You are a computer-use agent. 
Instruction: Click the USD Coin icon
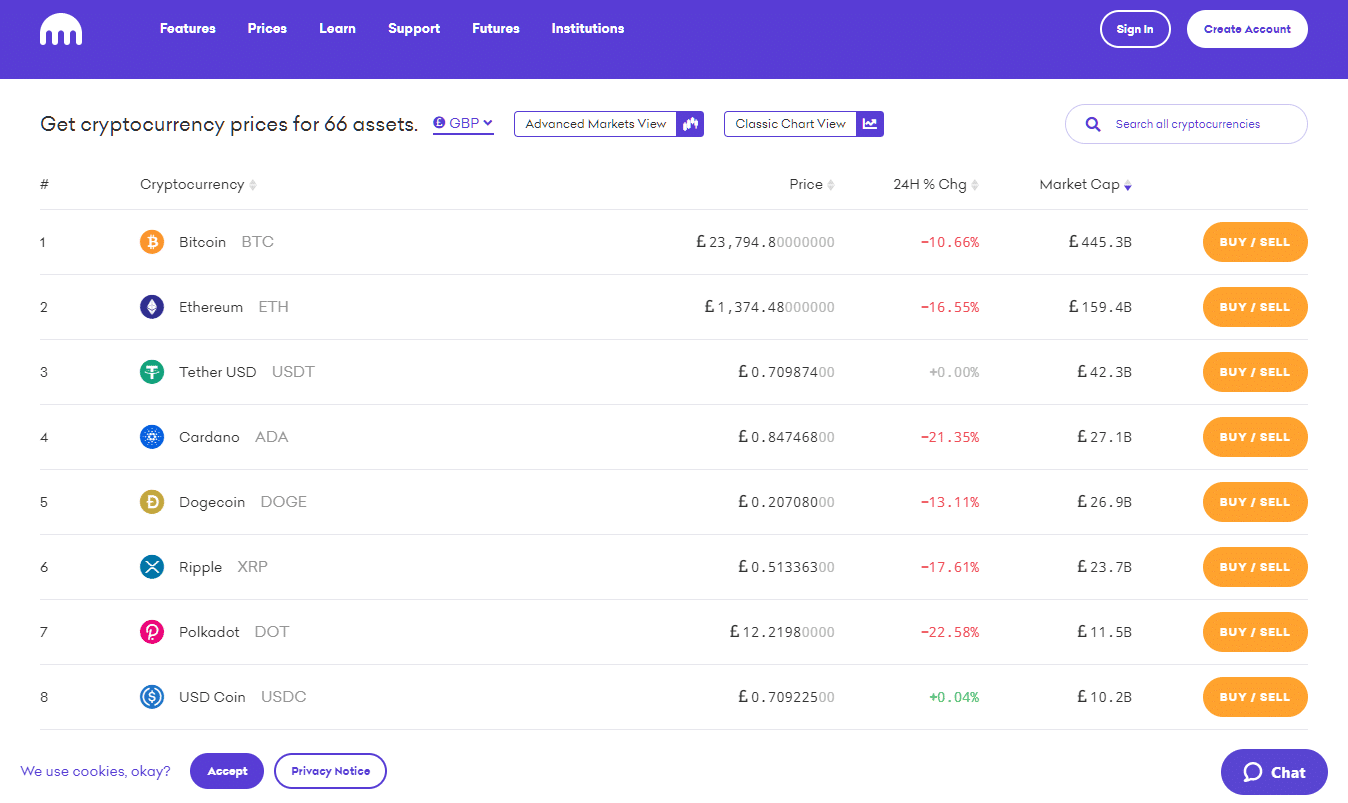[152, 697]
